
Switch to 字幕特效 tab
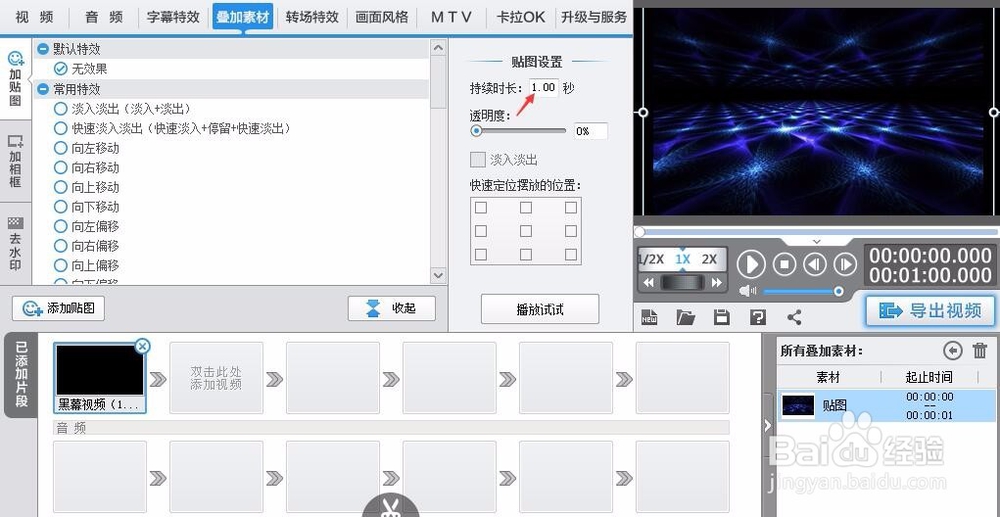pos(173,17)
